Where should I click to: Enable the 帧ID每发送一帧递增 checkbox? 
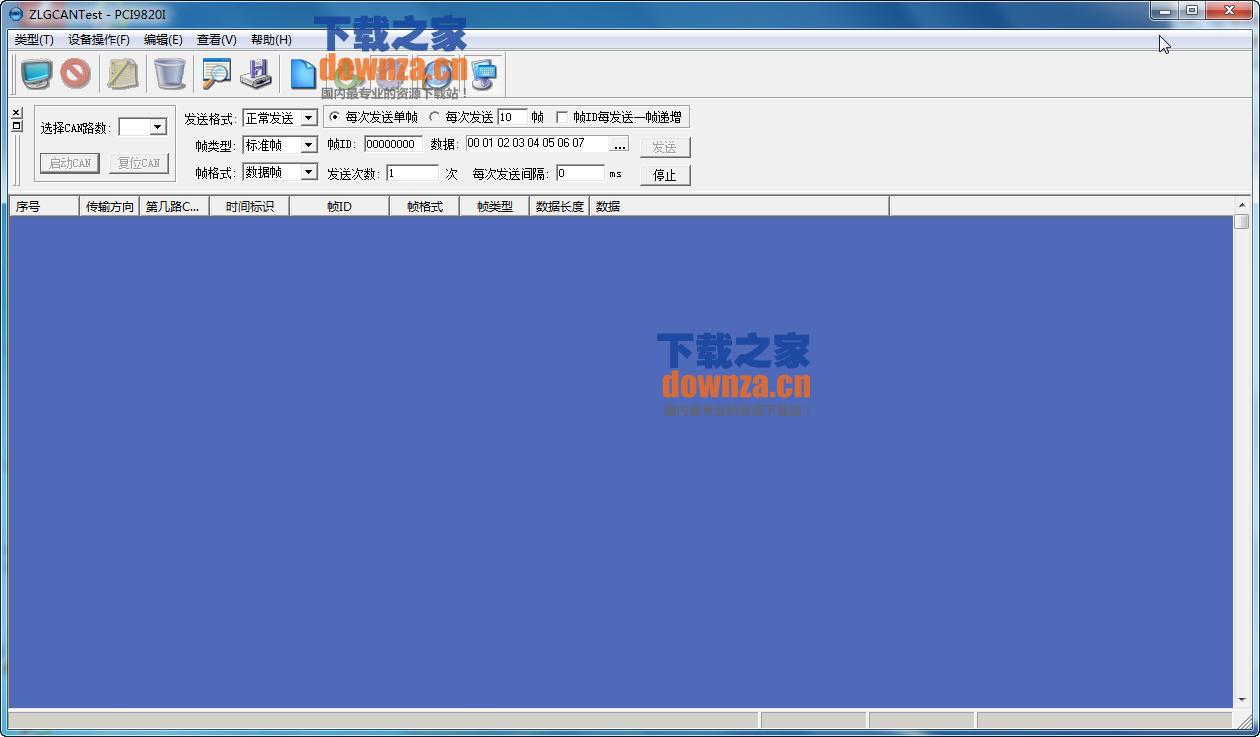(x=562, y=117)
